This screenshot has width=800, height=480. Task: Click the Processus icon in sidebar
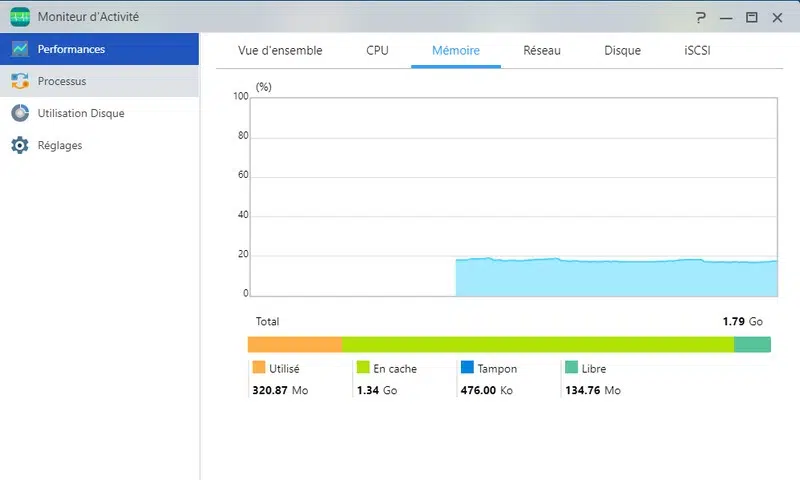coord(20,81)
